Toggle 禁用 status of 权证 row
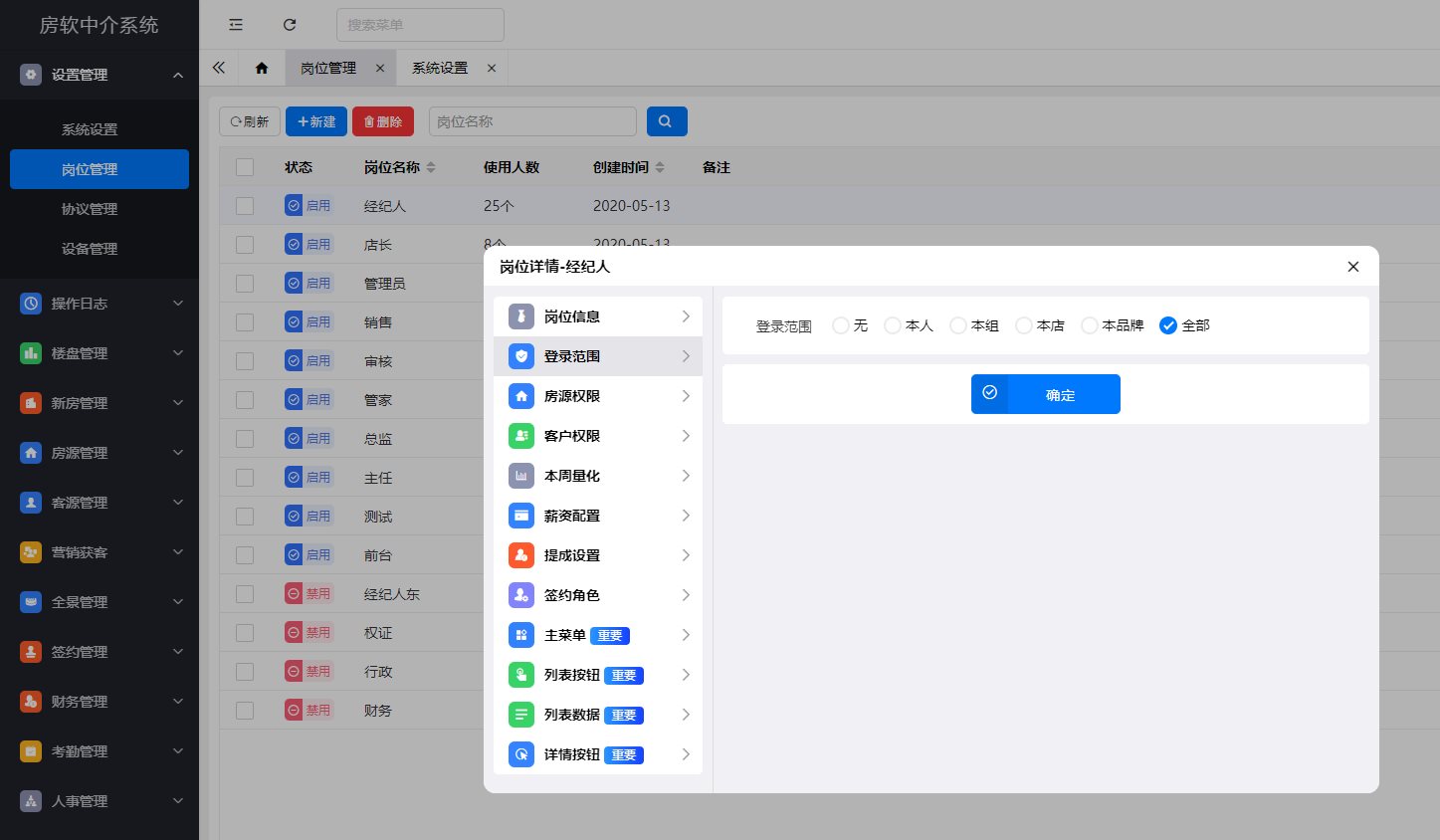The height and width of the screenshot is (840, 1440). [309, 633]
